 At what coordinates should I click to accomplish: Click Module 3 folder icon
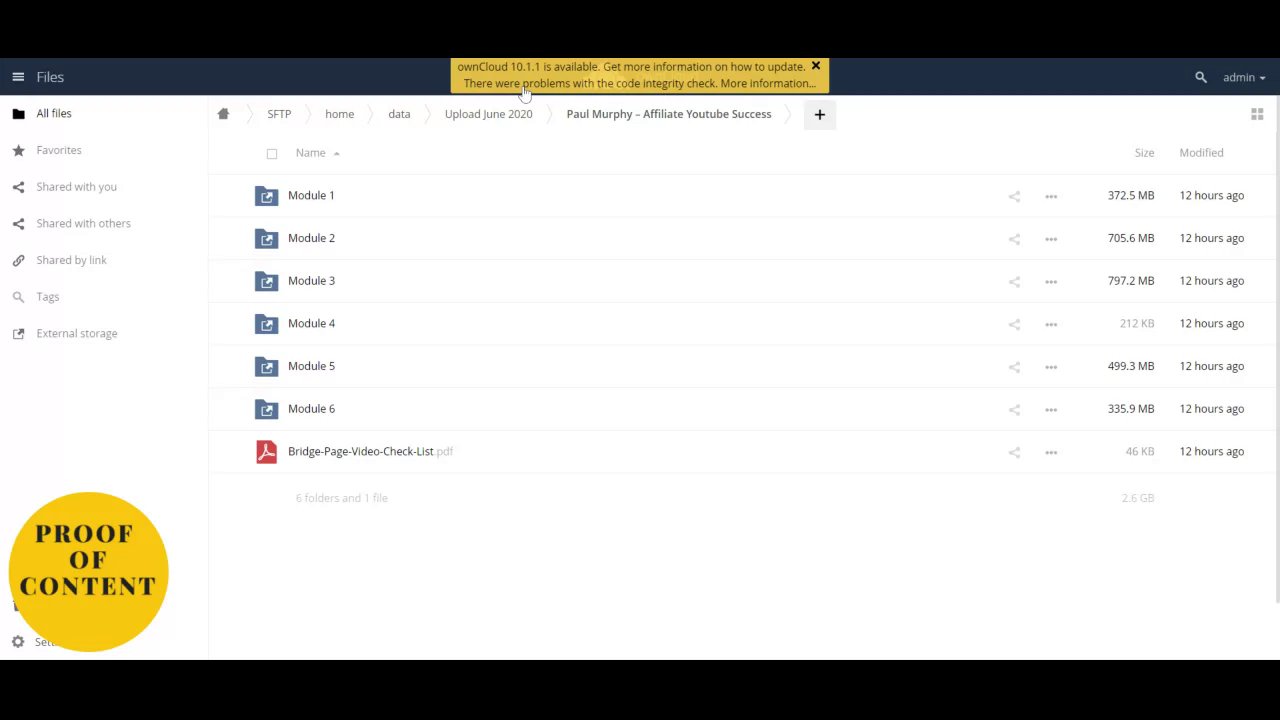266,281
